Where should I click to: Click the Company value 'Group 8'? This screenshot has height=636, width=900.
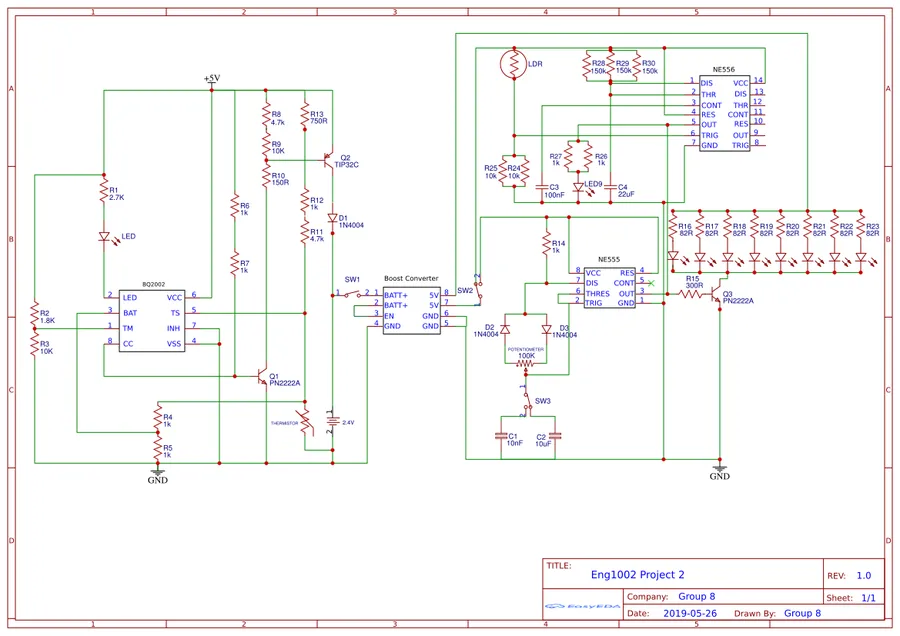pos(697,596)
